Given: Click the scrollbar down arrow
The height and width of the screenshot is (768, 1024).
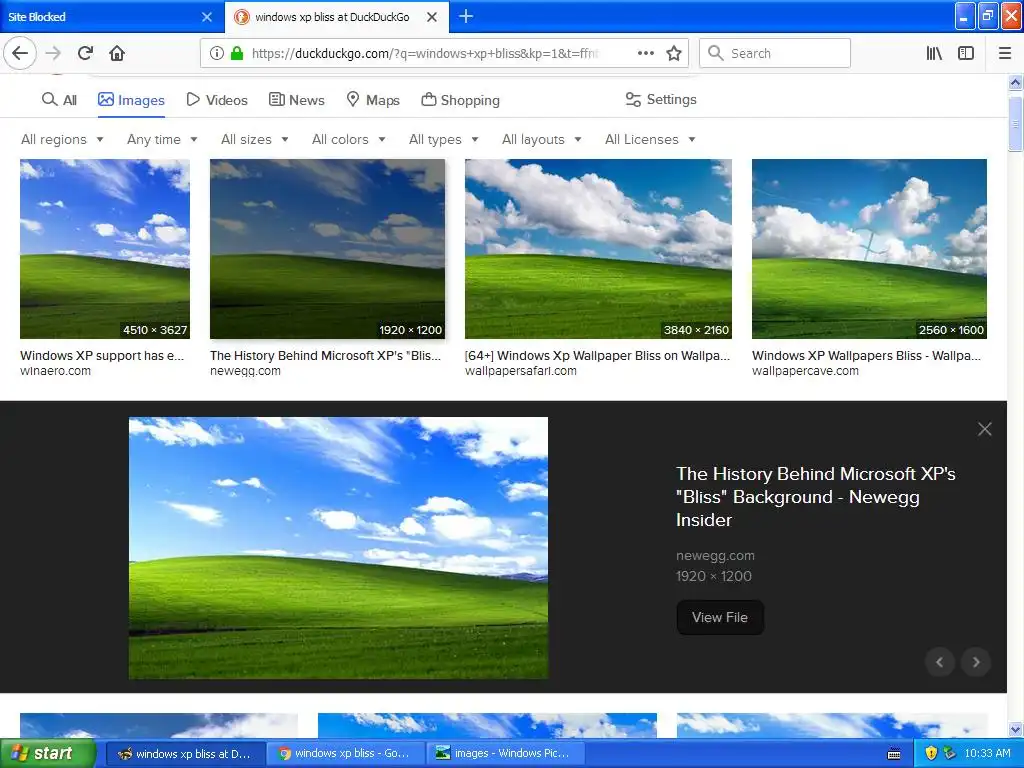Looking at the screenshot, I should pyautogui.click(x=1016, y=729).
